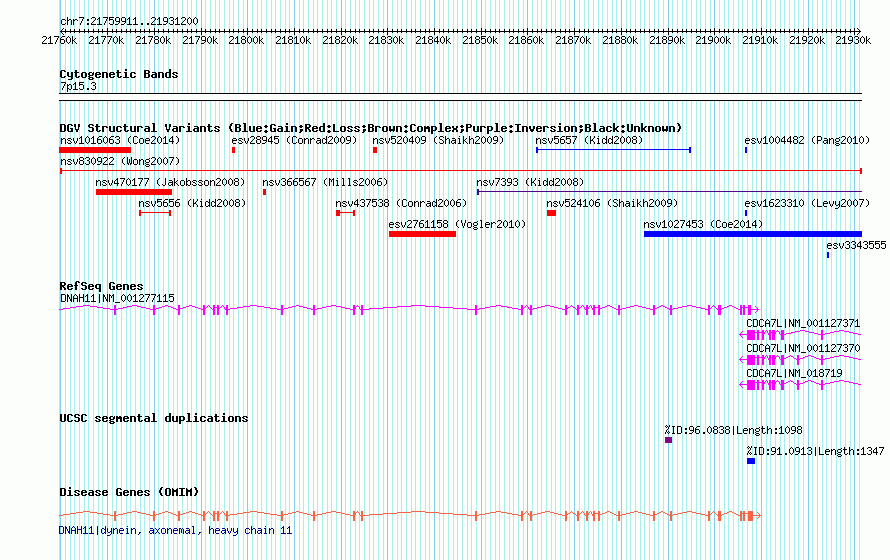Click the nsv366567 (Mills2006) red marker
Viewport: 890px width, 560px height.
265,192
